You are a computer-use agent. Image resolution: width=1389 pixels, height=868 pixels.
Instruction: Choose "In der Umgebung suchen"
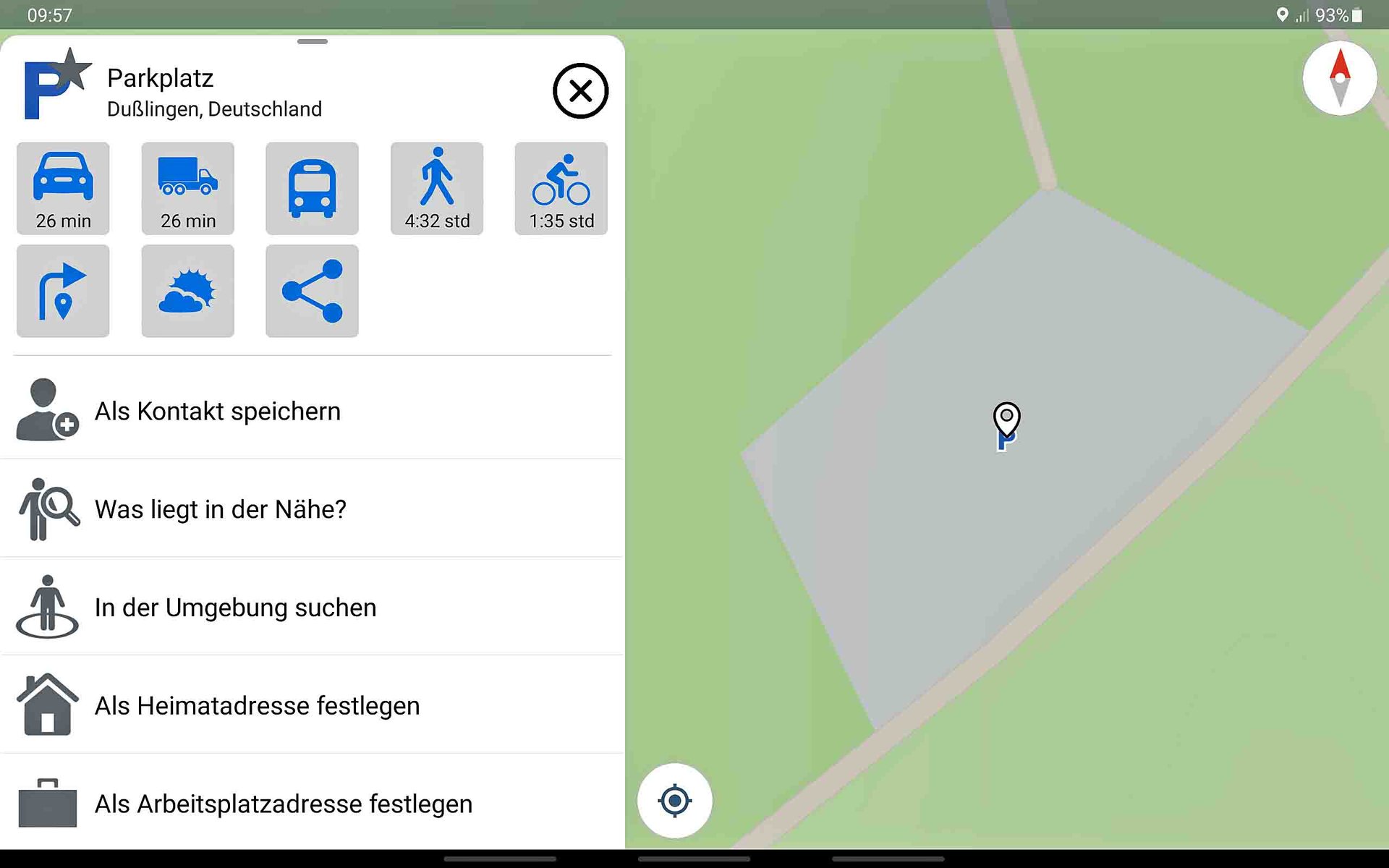pyautogui.click(x=313, y=608)
